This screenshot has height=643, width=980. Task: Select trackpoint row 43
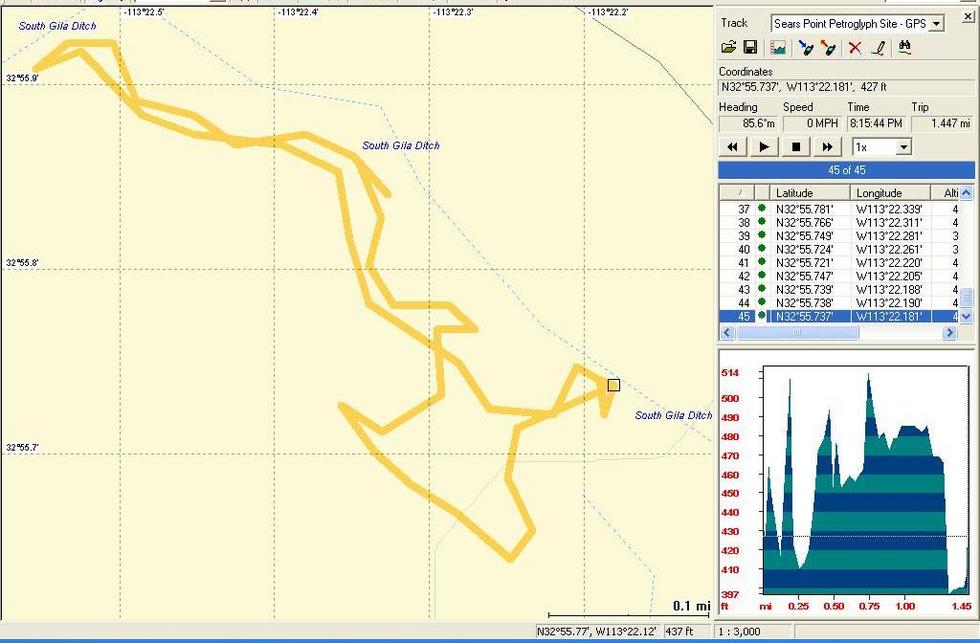tap(839, 290)
